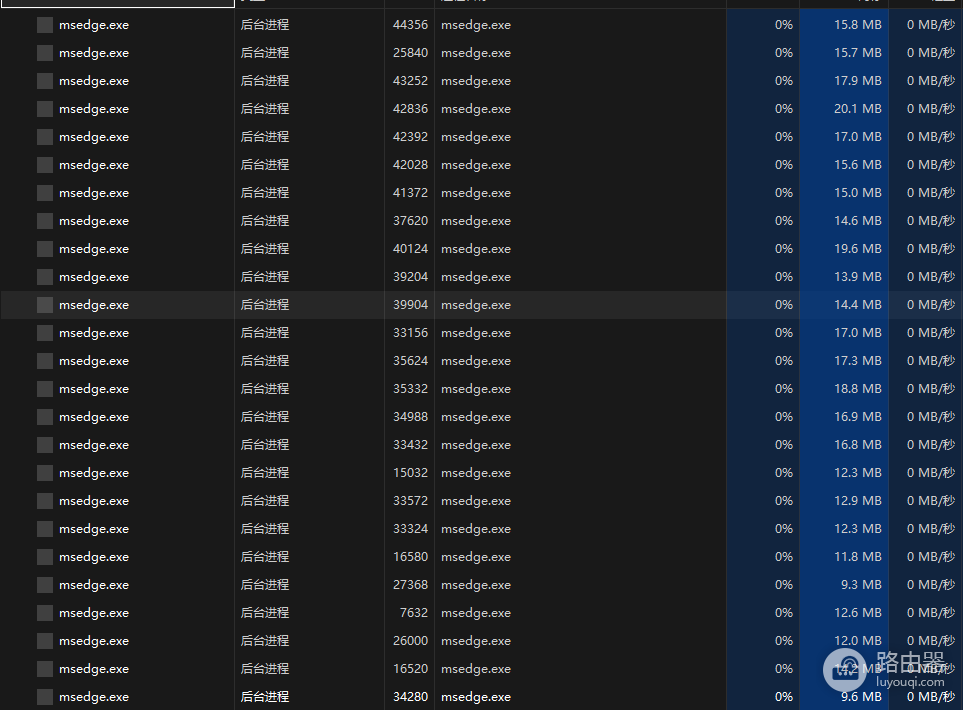Click process-name column msedge.exe in PID 34280 row
Viewport: 963px width, 710px height.
pos(476,697)
